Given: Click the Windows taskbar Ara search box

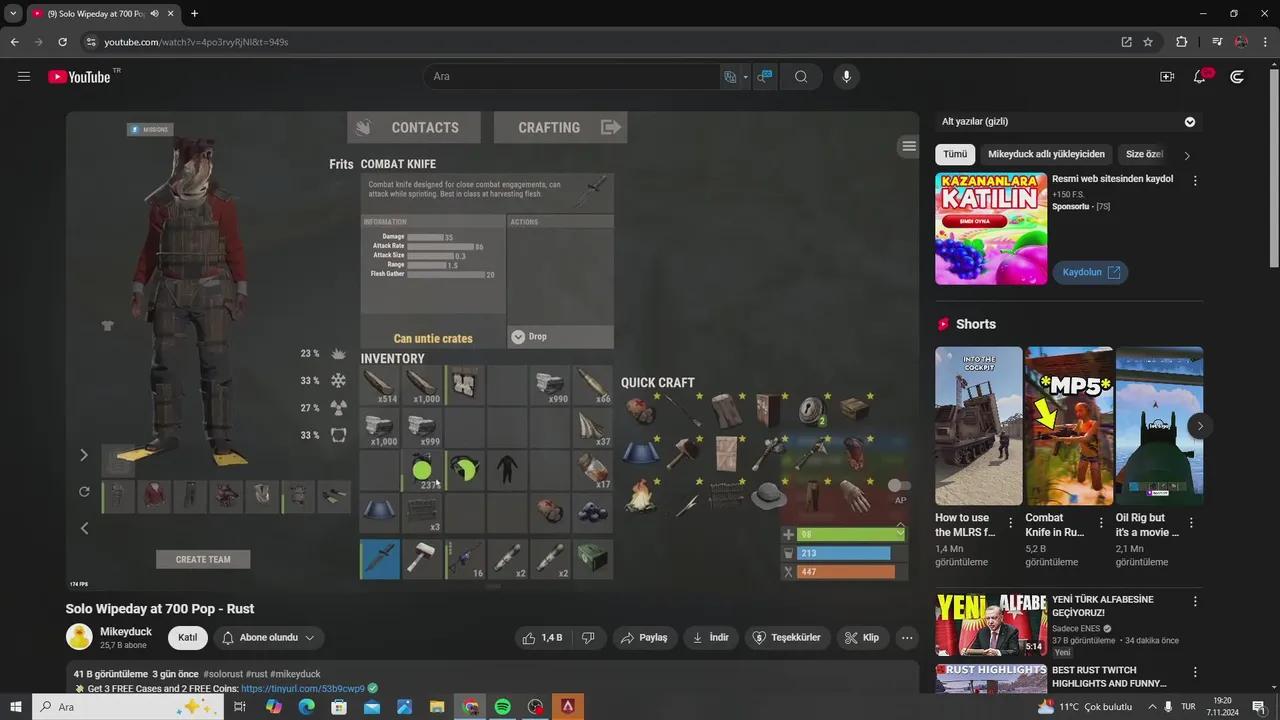Looking at the screenshot, I should point(128,707).
